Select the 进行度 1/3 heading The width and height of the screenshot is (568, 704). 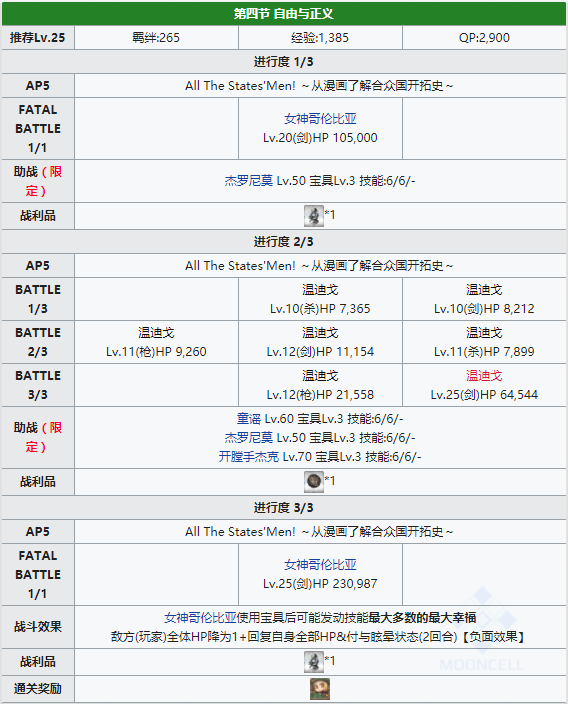[284, 62]
